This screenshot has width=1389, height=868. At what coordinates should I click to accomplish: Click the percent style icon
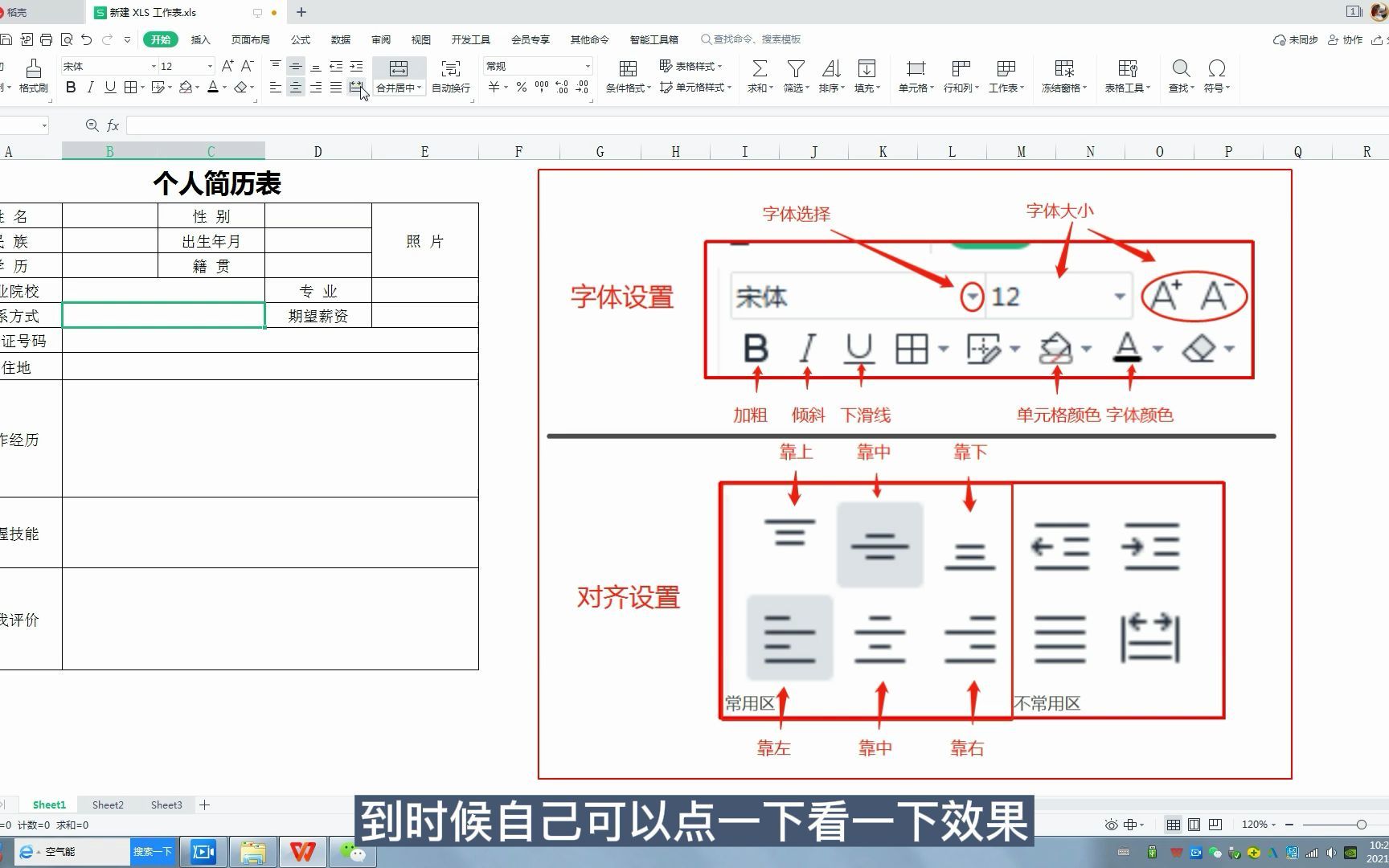[x=522, y=88]
